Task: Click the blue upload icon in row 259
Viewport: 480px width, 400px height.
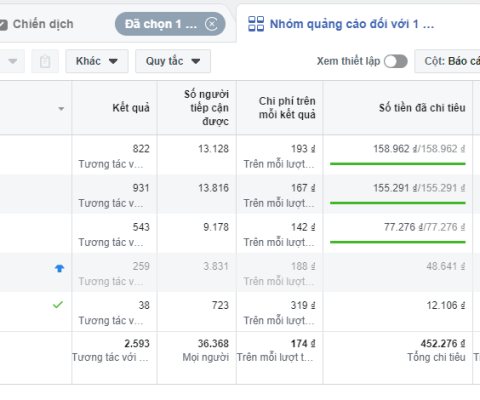Action: click(x=60, y=268)
